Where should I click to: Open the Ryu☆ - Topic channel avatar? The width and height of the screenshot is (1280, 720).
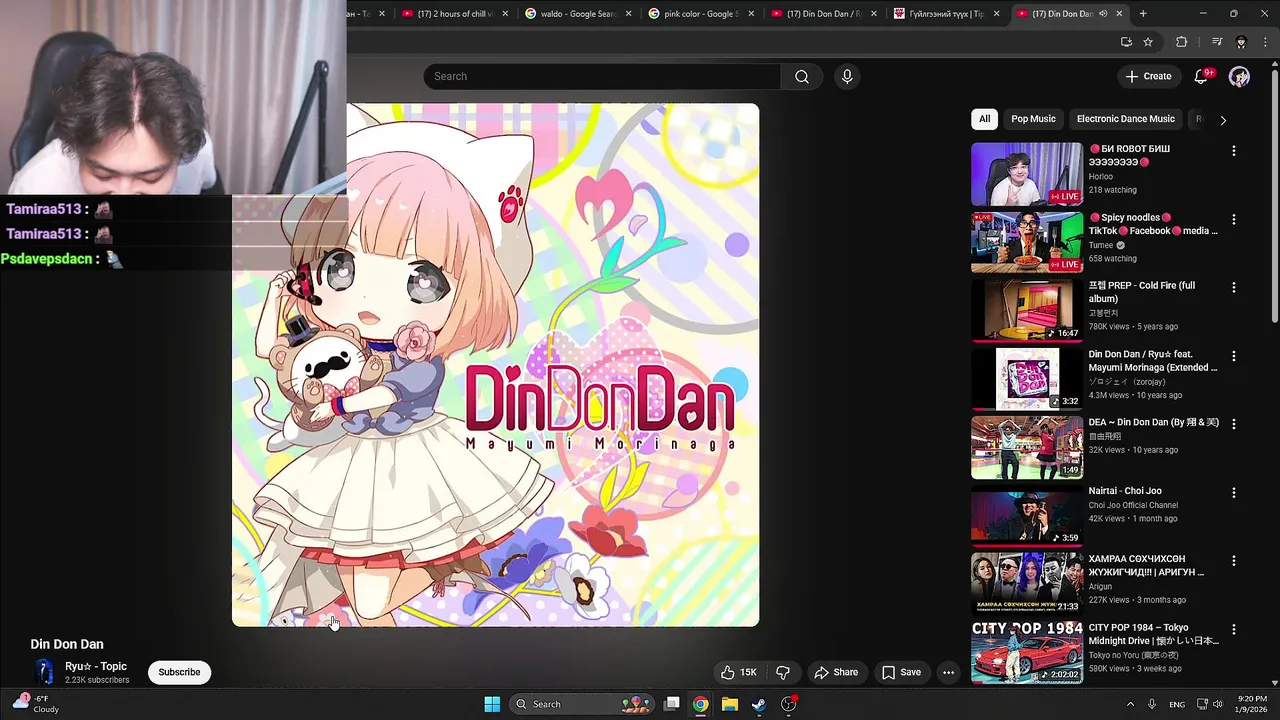click(x=44, y=672)
